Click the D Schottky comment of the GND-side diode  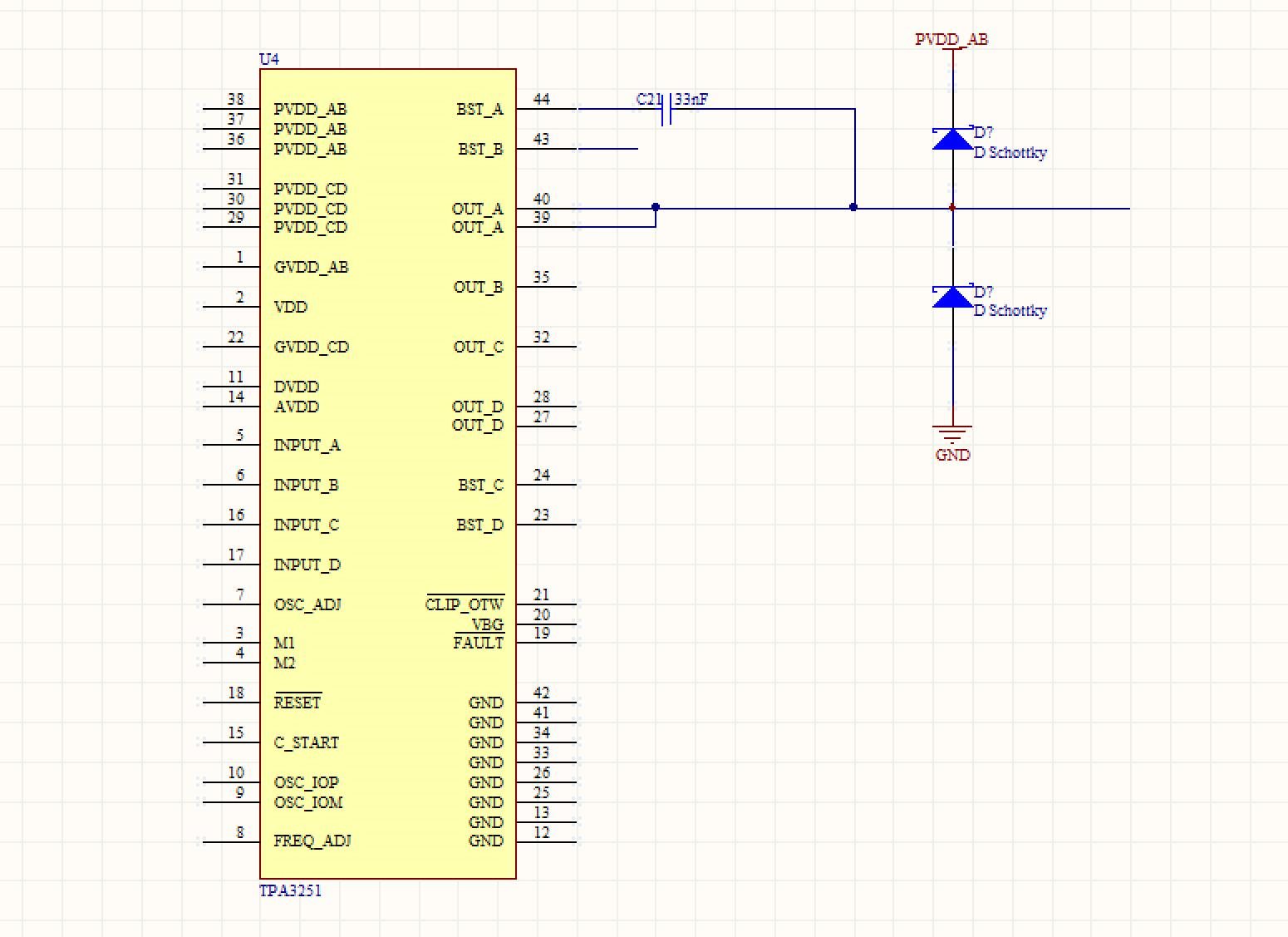tap(1010, 310)
